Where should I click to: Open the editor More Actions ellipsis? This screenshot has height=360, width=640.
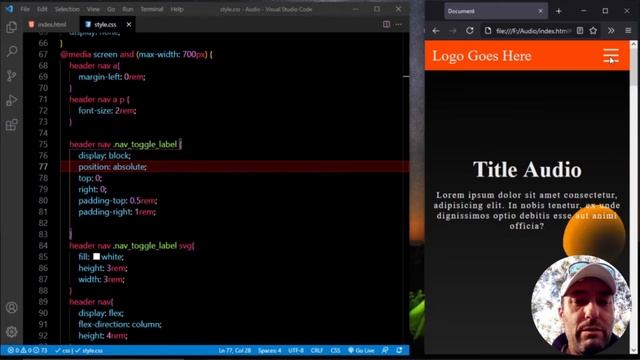[399, 24]
